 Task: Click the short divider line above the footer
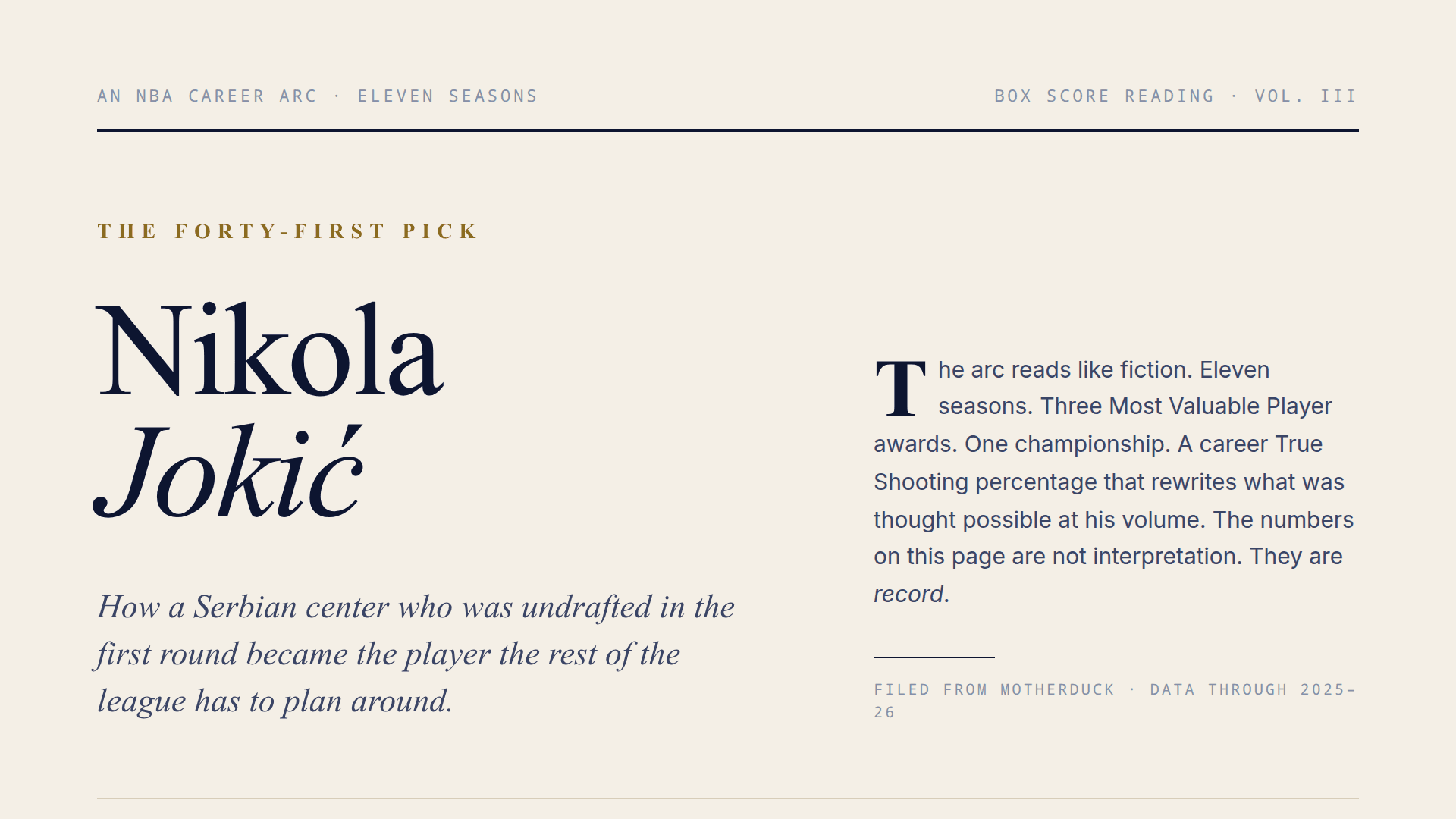click(x=934, y=657)
